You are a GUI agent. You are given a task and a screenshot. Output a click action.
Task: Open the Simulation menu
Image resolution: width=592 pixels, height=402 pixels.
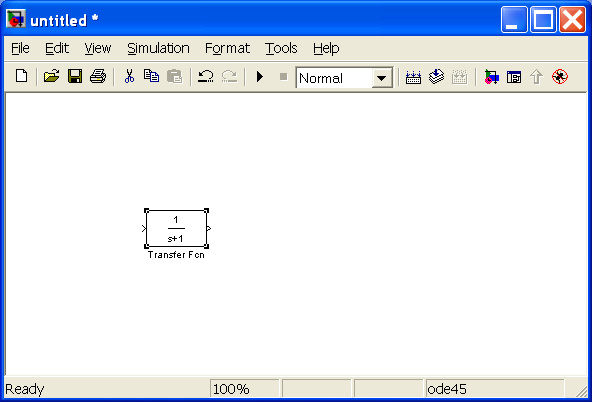(x=158, y=48)
